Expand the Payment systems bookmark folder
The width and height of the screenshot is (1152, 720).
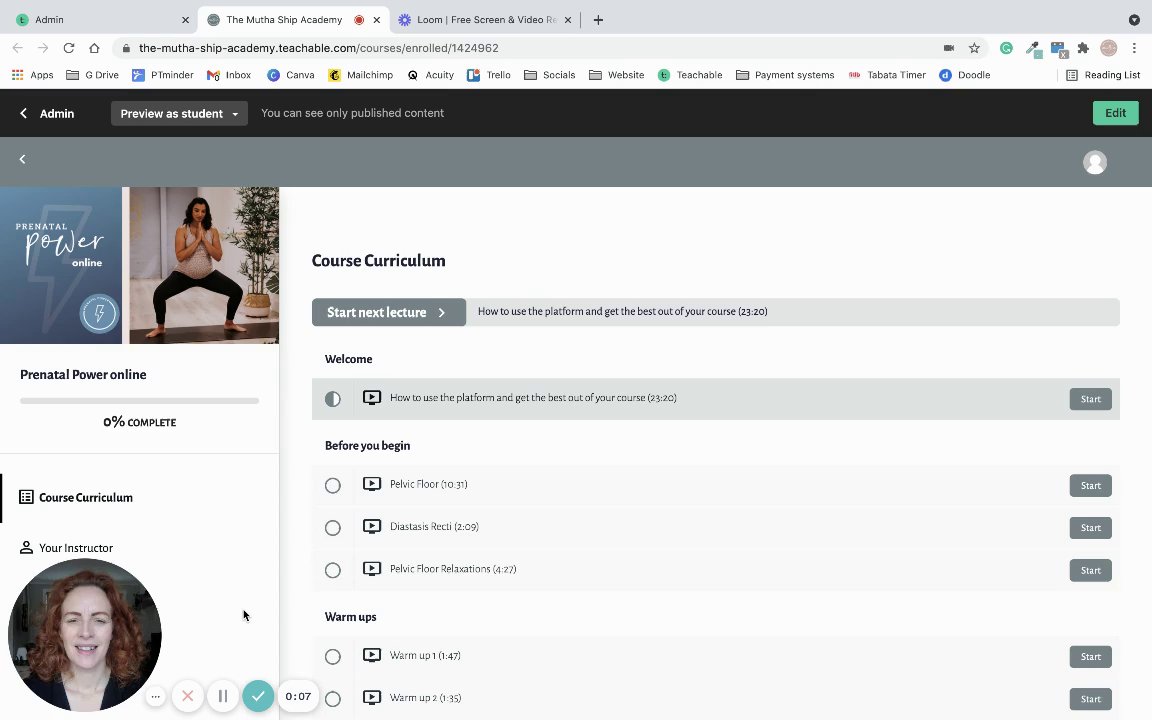[x=785, y=75]
